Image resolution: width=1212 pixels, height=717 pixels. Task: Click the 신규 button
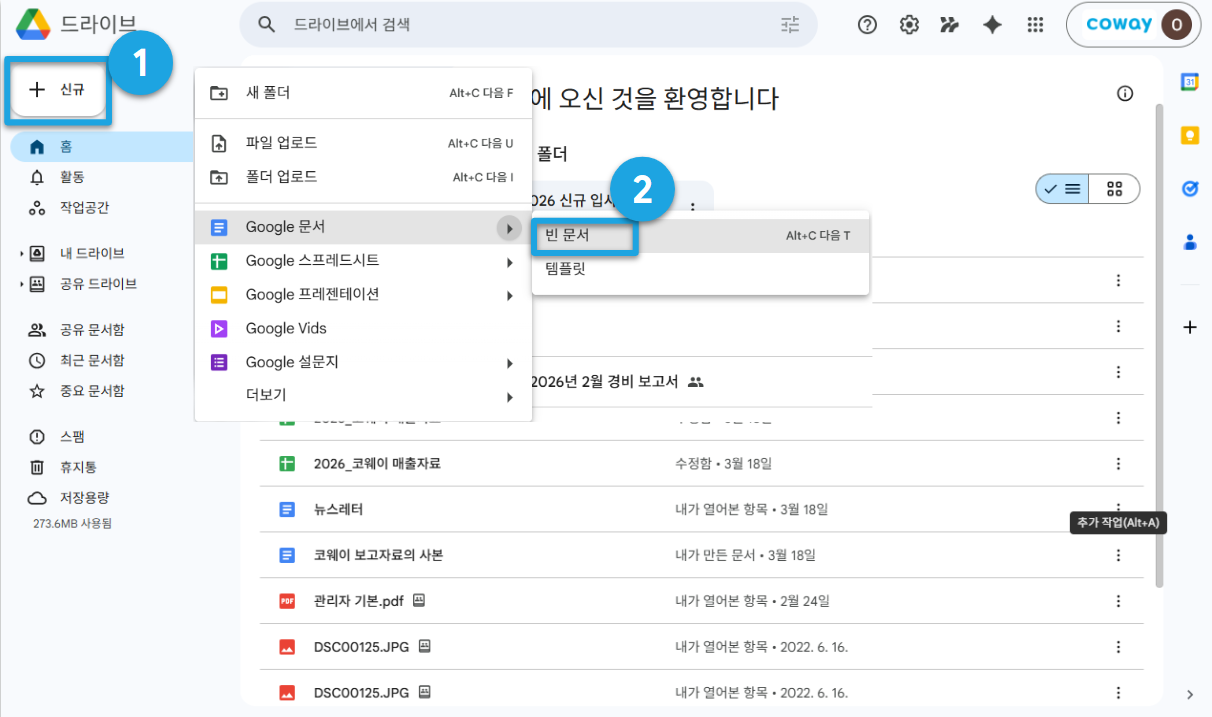pyautogui.click(x=58, y=89)
